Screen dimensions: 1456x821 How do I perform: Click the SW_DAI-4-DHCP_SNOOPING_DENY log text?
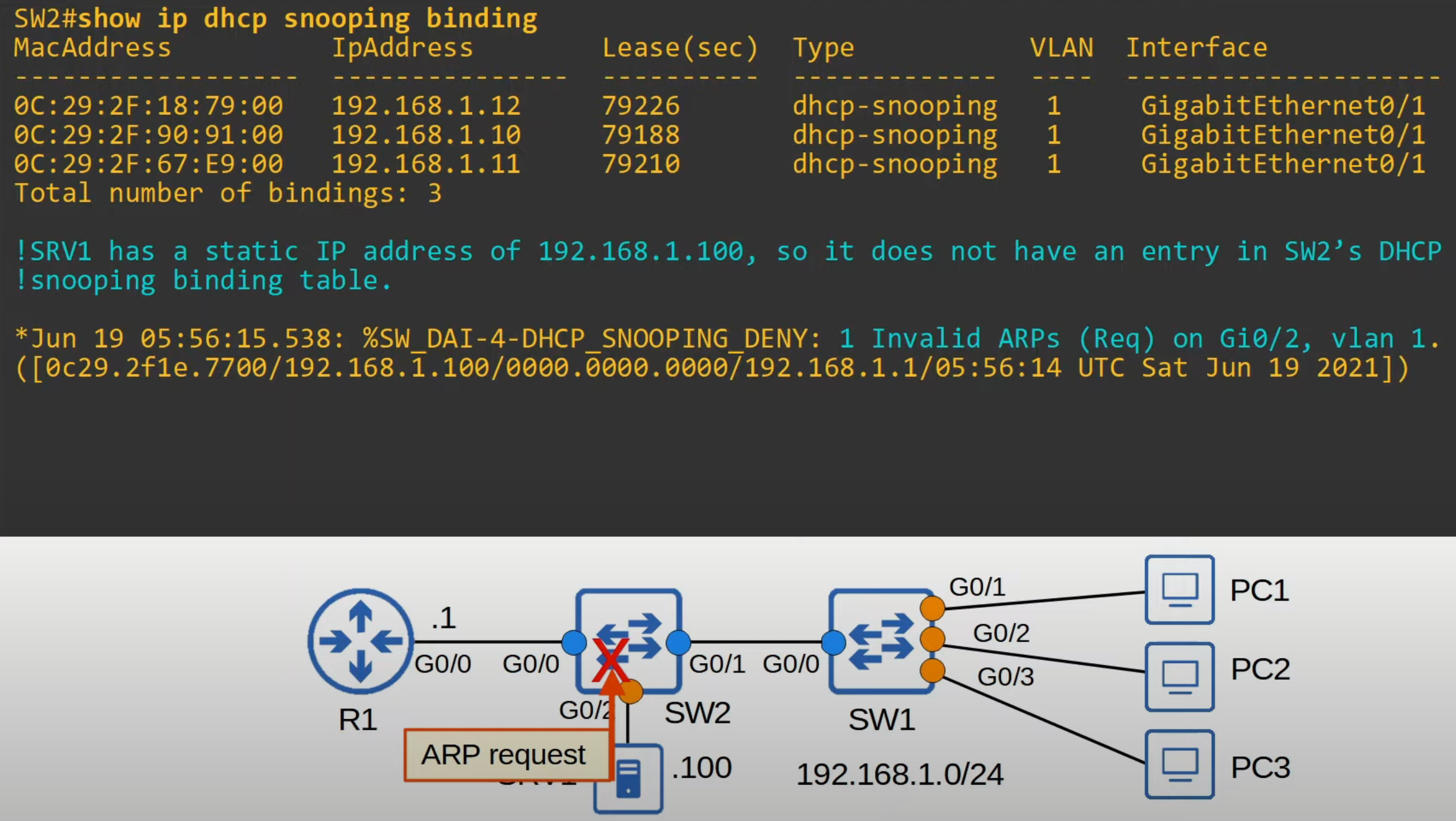[x=590, y=338]
